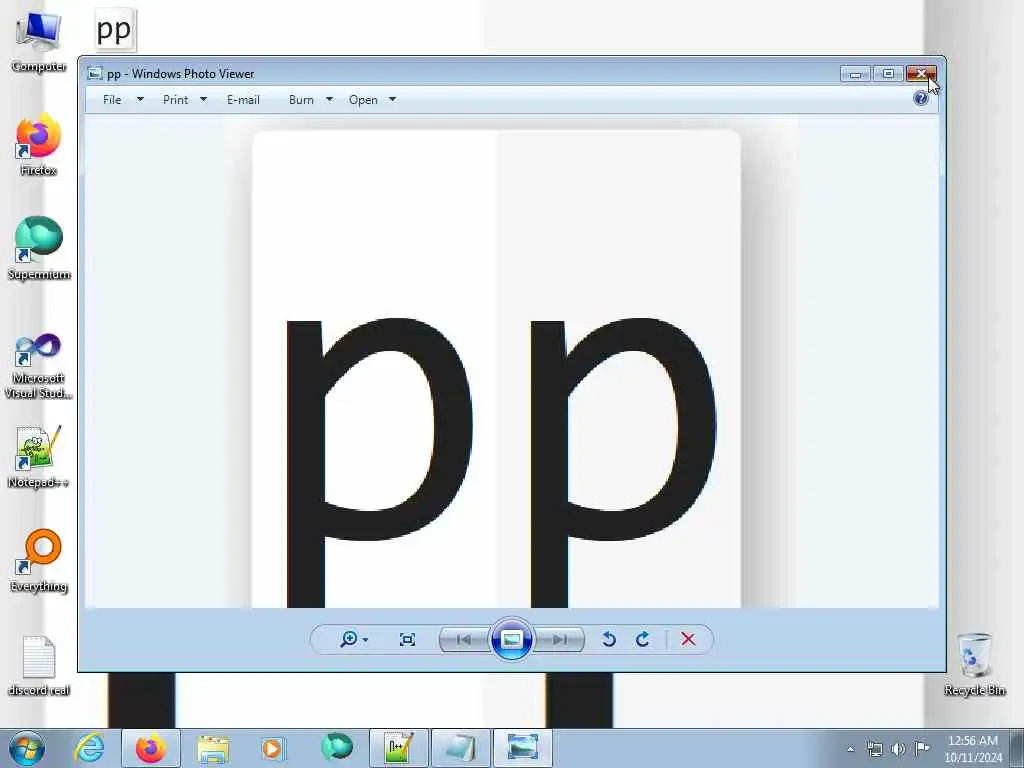1024x768 pixels.
Task: Select the Computer desktop icon
Action: [39, 42]
